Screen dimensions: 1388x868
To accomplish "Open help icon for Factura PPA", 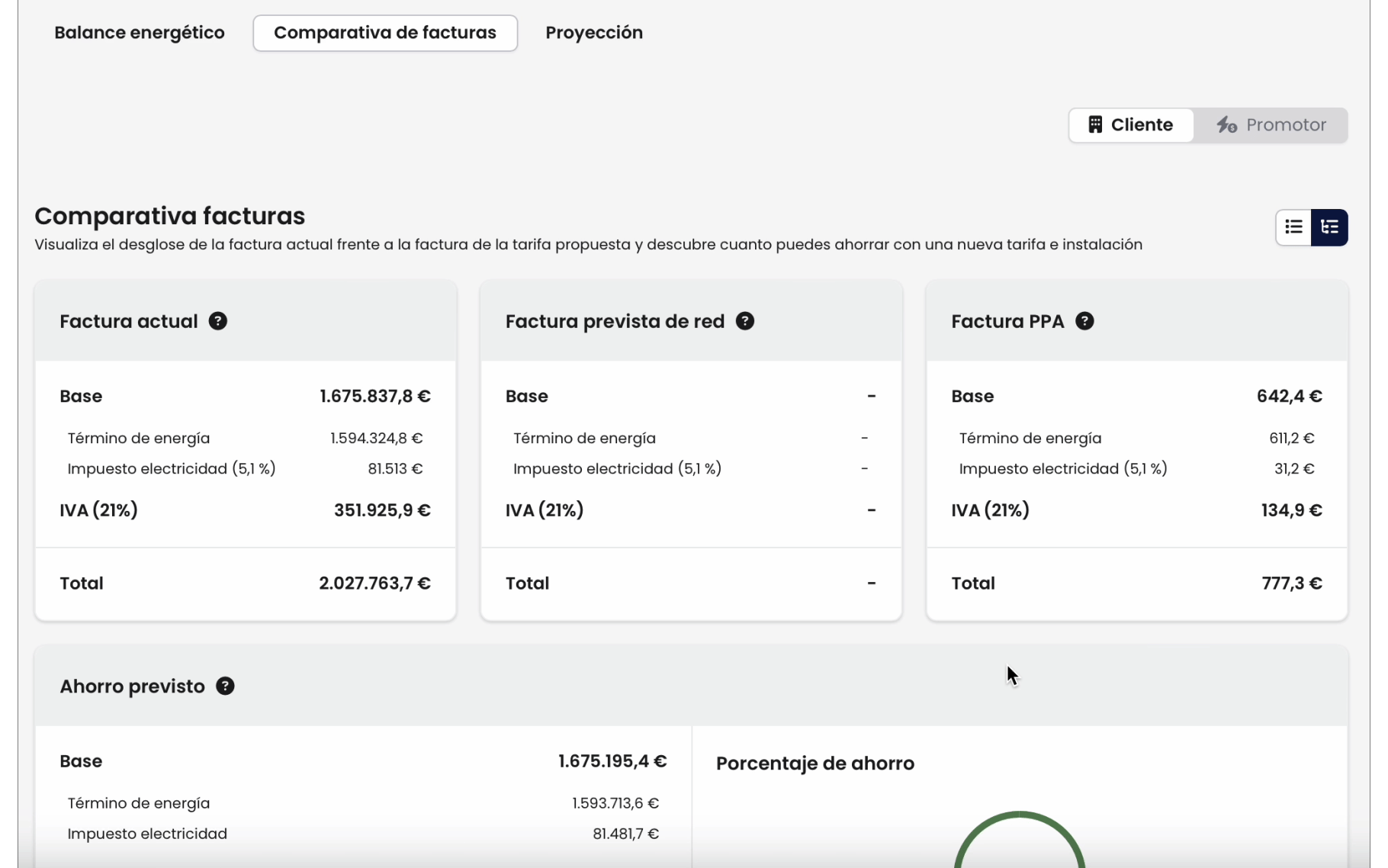I will 1084,321.
